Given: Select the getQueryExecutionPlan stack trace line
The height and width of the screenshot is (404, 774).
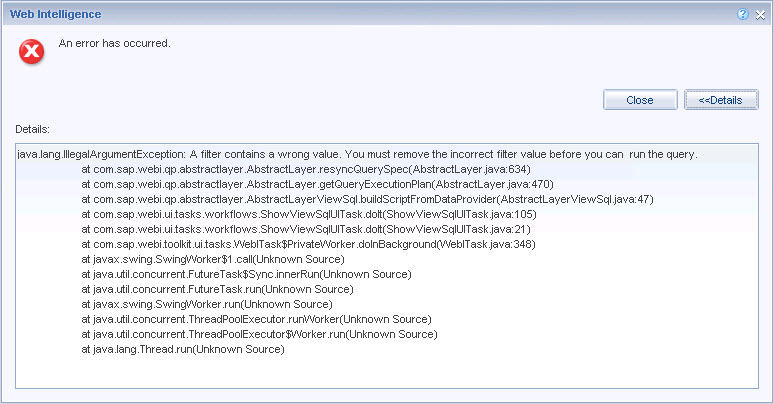Looking at the screenshot, I should coord(317,184).
